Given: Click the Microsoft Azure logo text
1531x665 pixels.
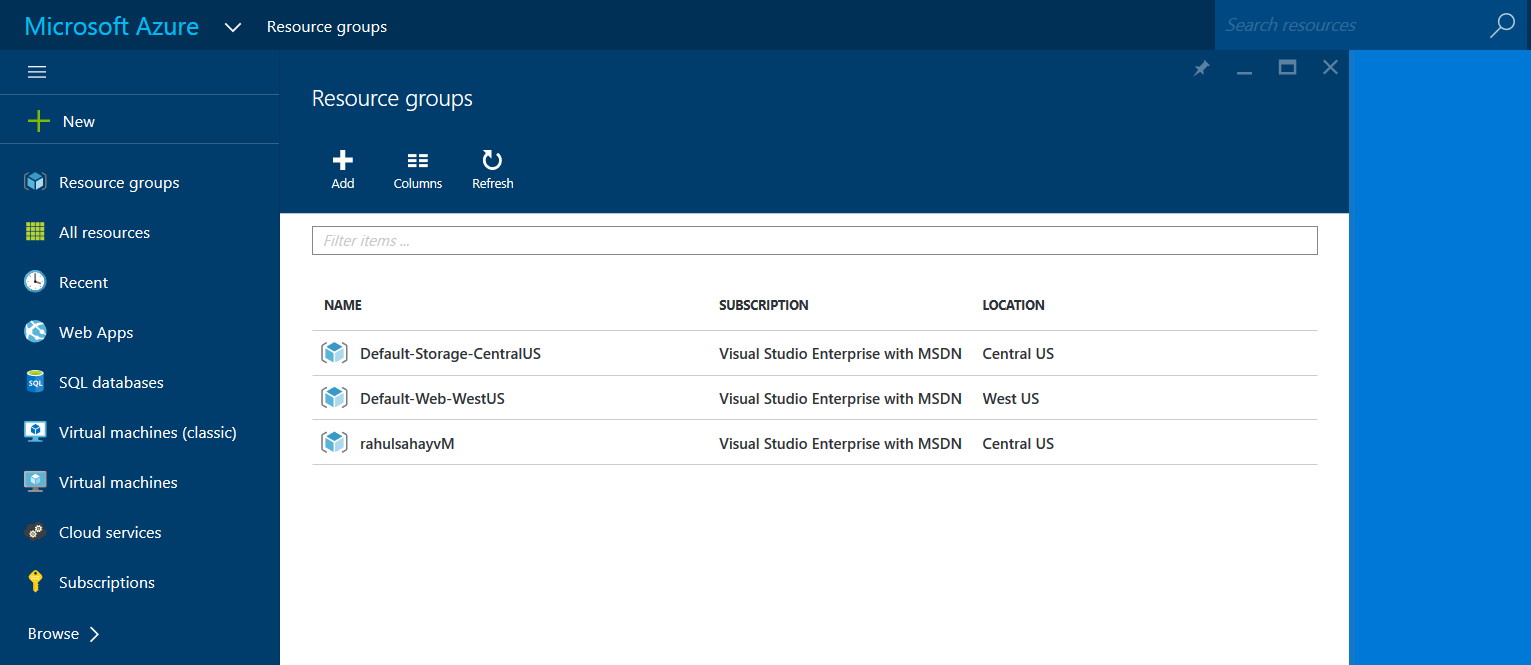Looking at the screenshot, I should [112, 26].
